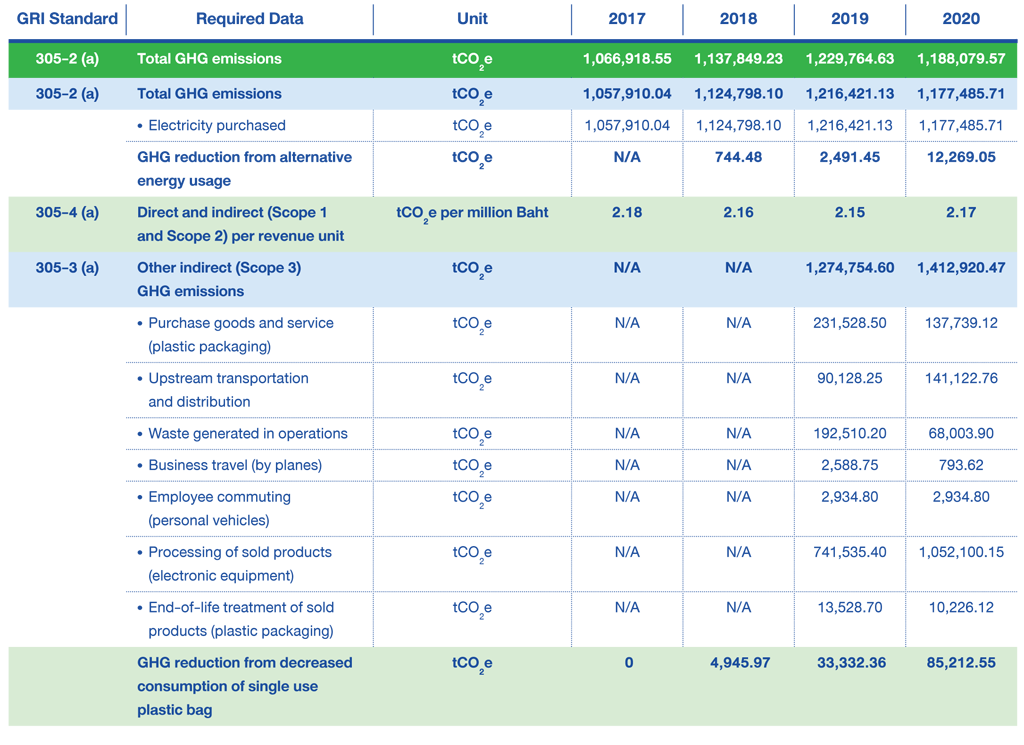Select the 2017 plastic bag reduction value 0

tap(628, 663)
